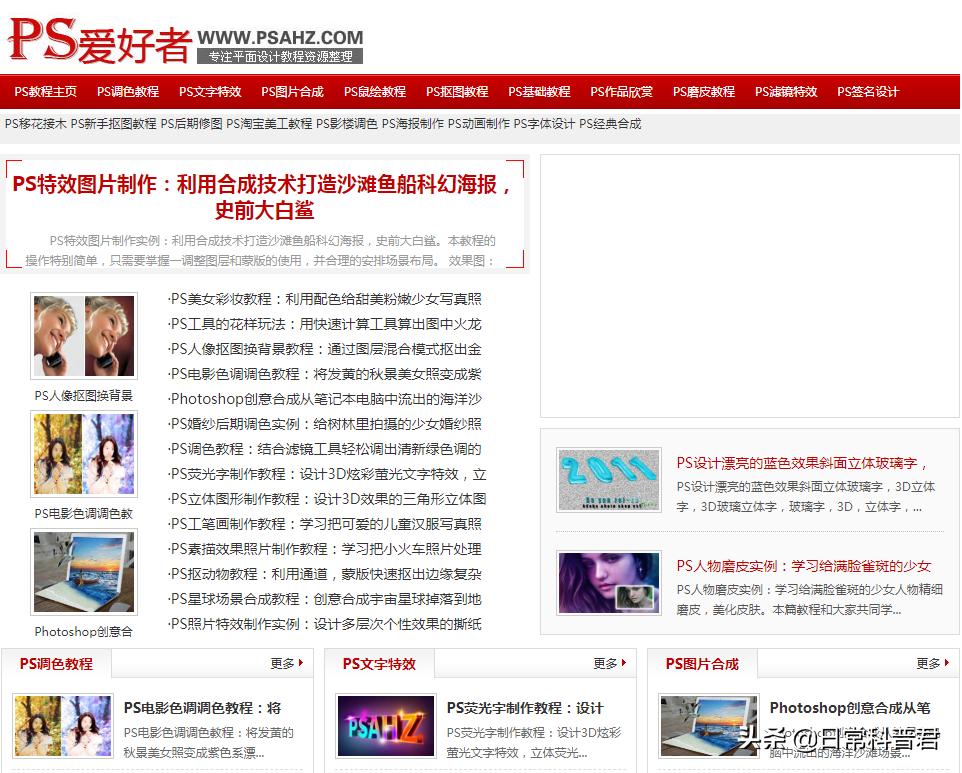Image resolution: width=962 pixels, height=773 pixels.
Task: Select PS滤镜特效 in the navigation bar
Action: (785, 91)
